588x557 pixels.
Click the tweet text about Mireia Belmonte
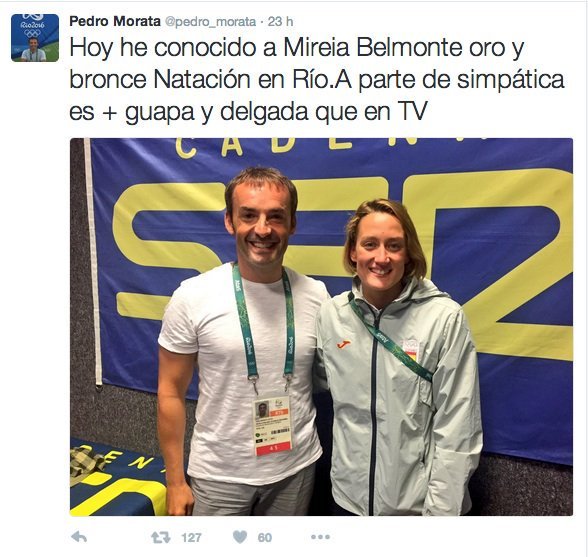coord(317,80)
